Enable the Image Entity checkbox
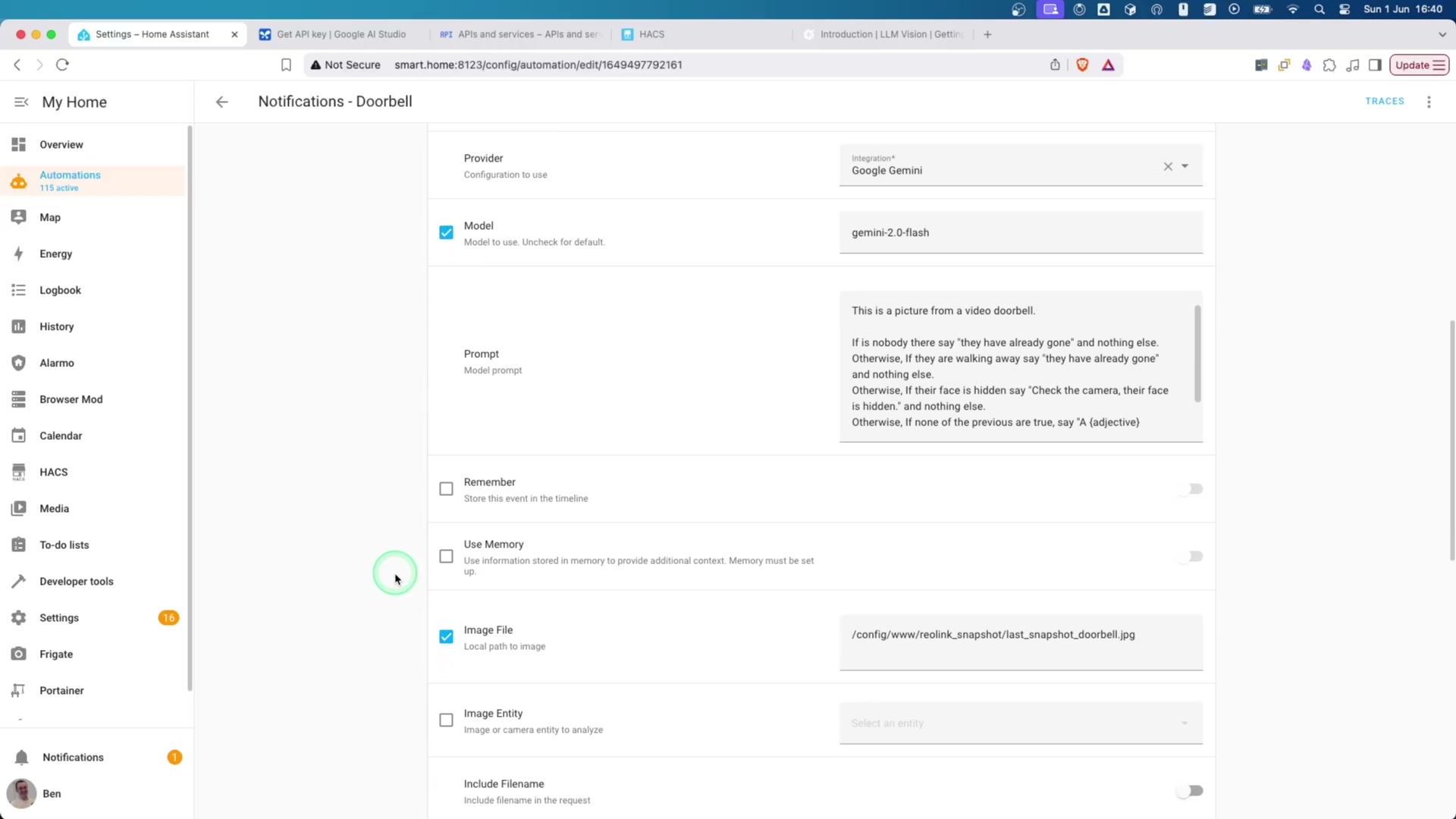 click(x=447, y=720)
